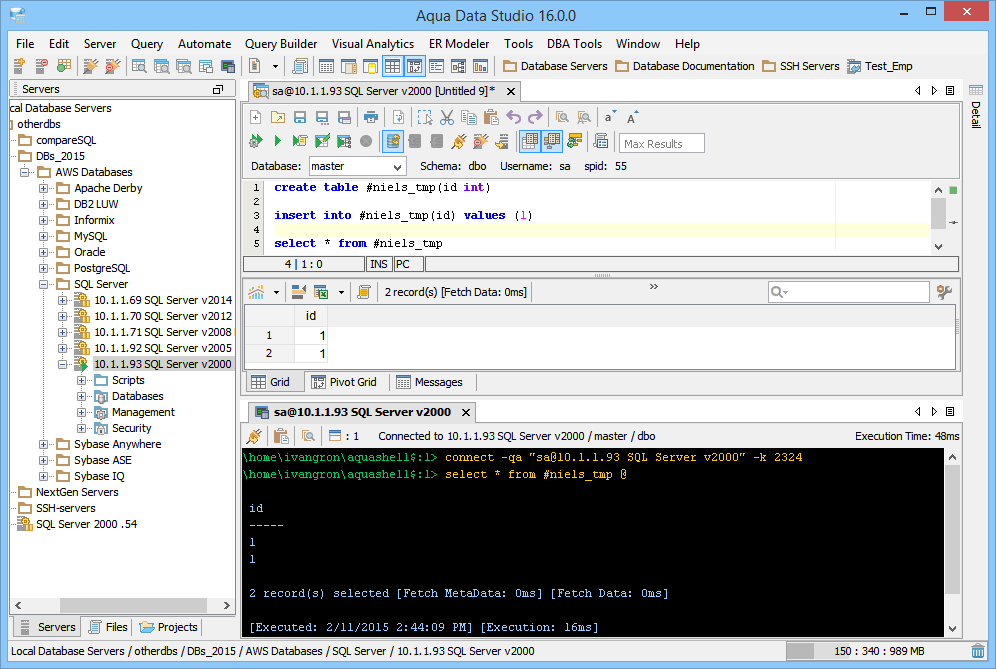Click the Undo arrow icon
The height and width of the screenshot is (669, 996).
point(514,117)
